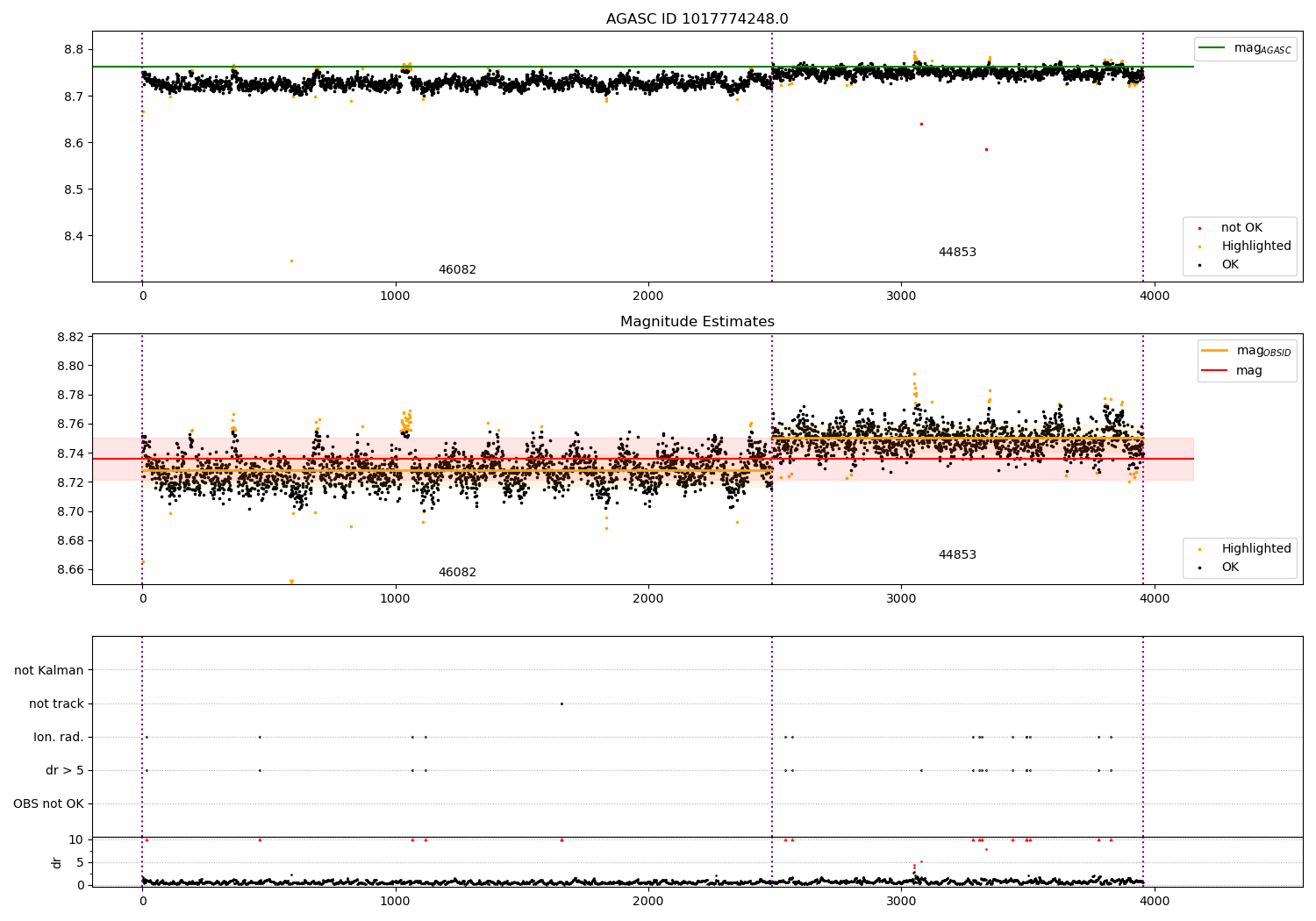The height and width of the screenshot is (921, 1316).
Task: Click the '46082' obsid label in top plot
Action: pos(457,270)
